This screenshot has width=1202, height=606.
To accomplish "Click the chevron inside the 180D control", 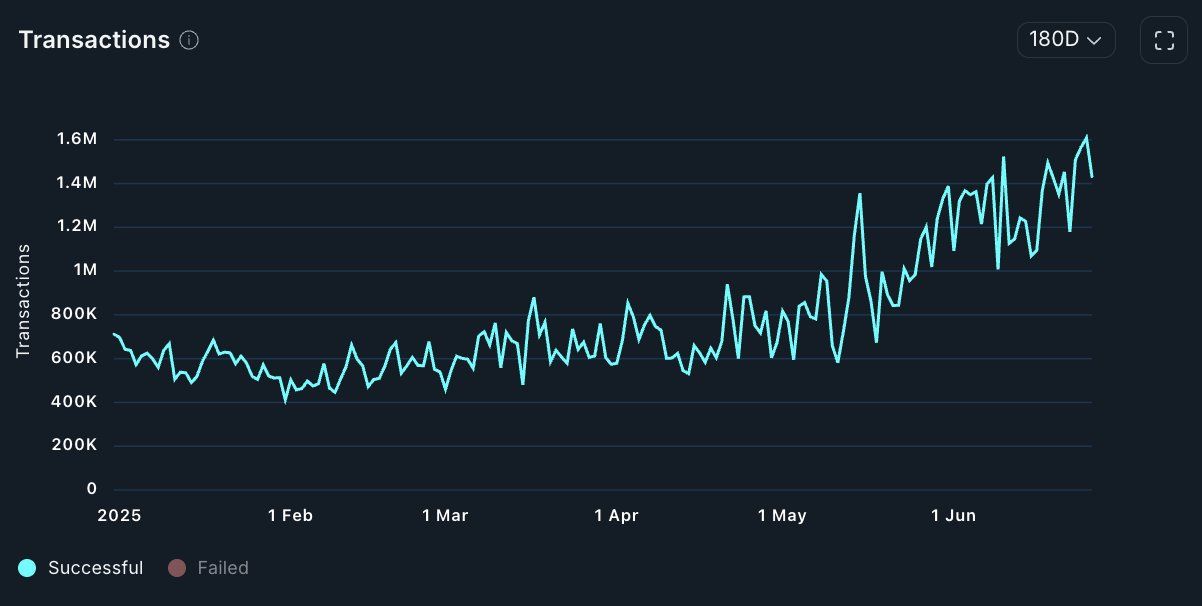I will pyautogui.click(x=1094, y=40).
